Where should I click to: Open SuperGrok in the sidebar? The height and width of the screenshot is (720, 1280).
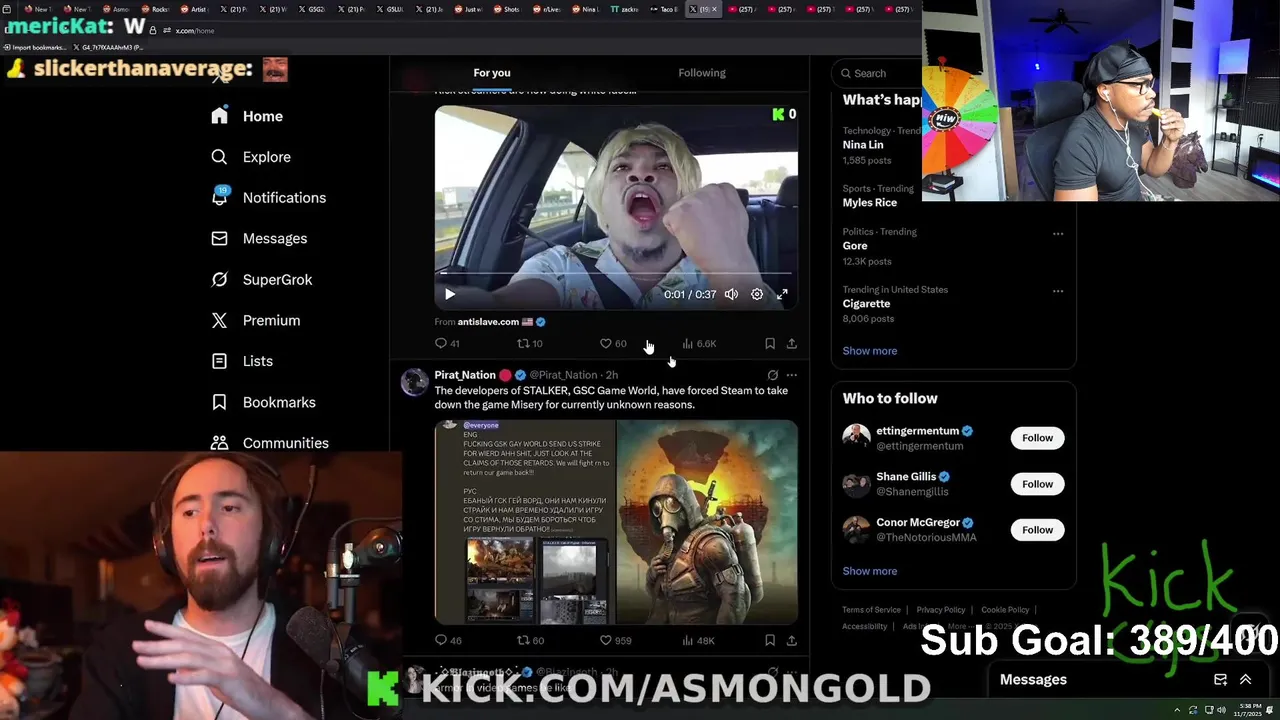pyautogui.click(x=262, y=279)
